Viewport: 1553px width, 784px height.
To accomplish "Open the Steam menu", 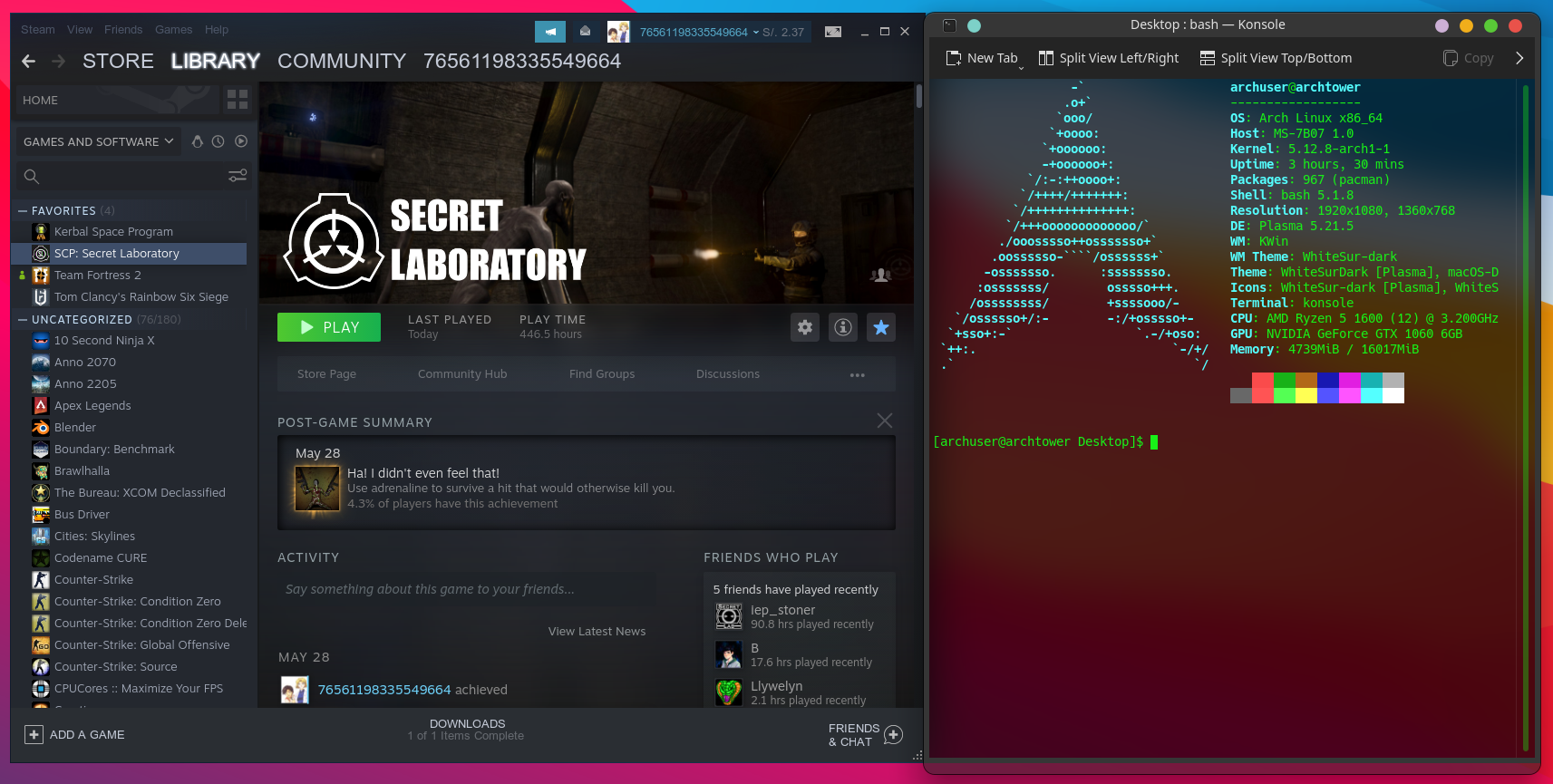I will tap(38, 30).
